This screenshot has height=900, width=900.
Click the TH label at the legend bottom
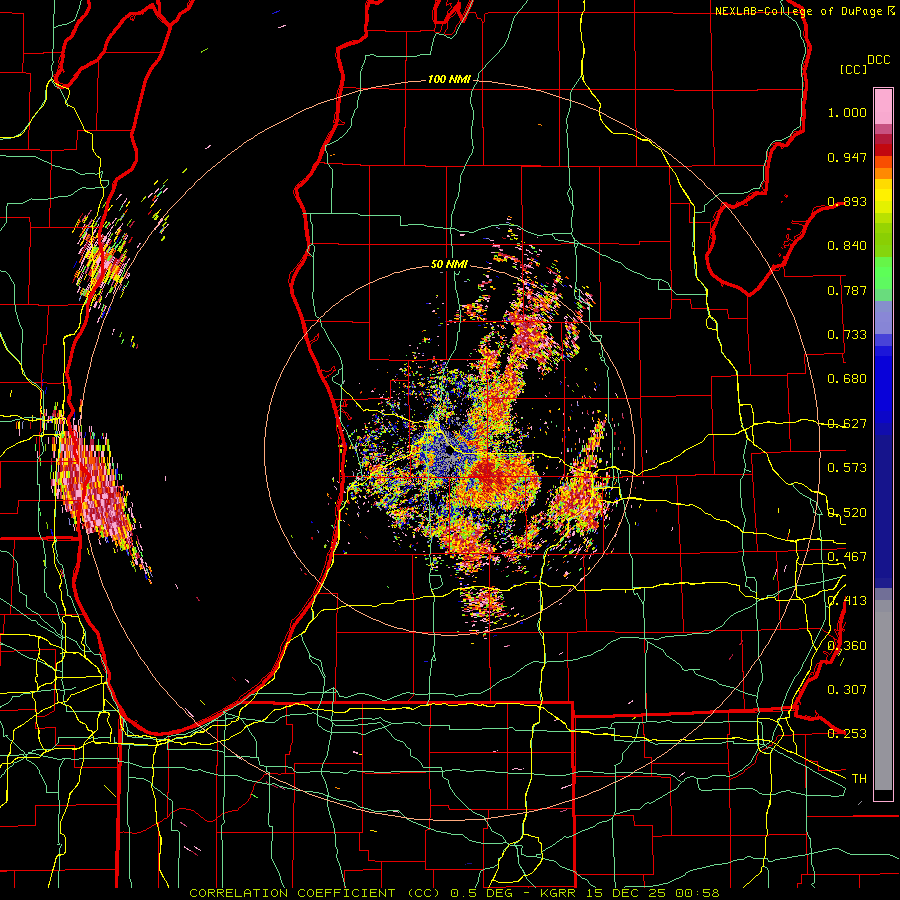859,779
